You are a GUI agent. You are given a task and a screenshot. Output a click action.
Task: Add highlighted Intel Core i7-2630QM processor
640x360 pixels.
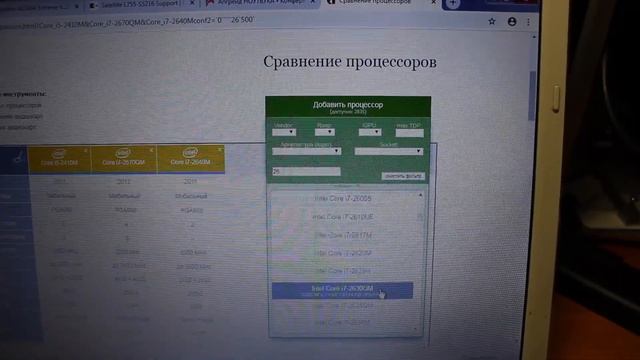click(x=342, y=290)
